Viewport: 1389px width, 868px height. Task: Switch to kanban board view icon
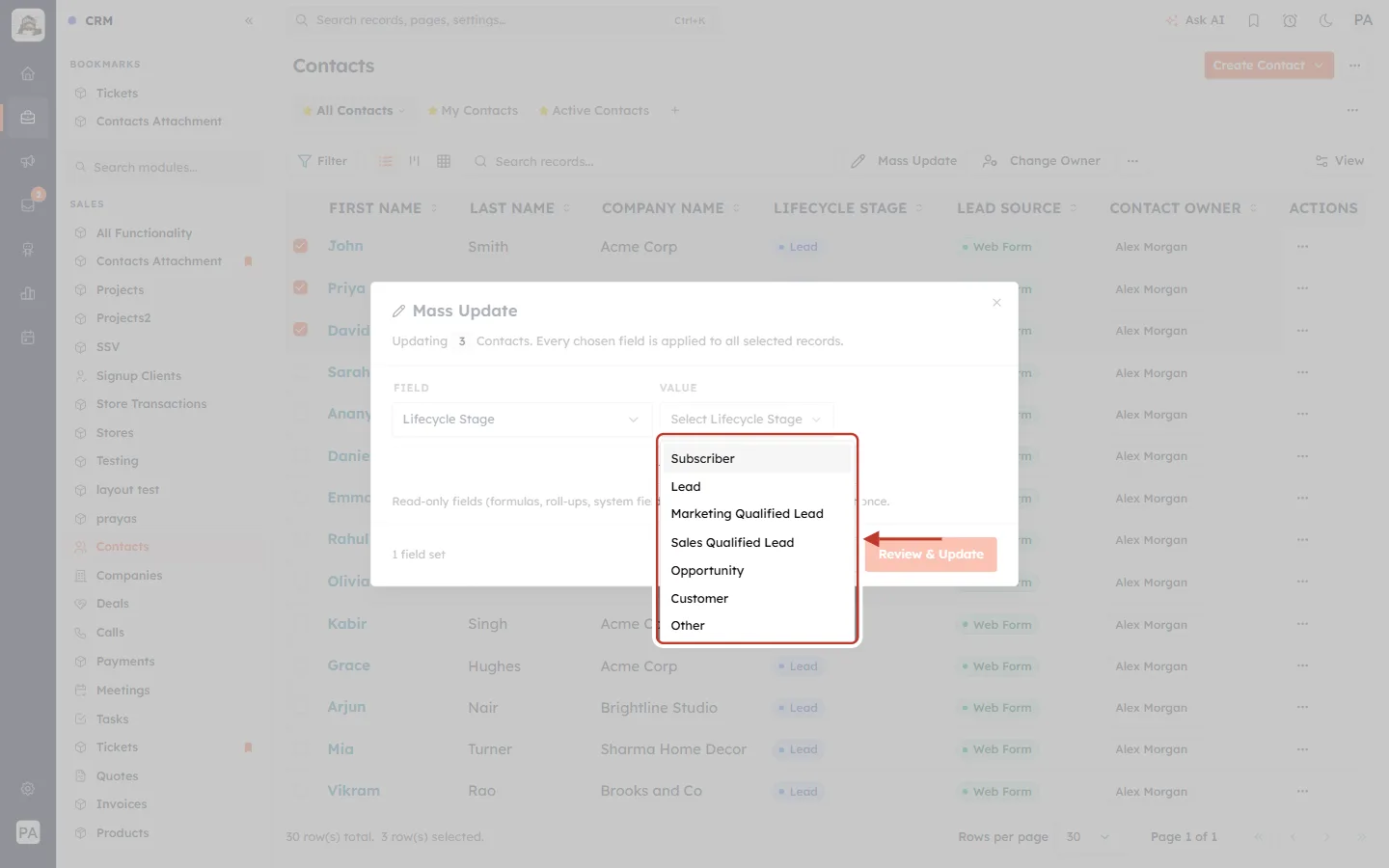click(415, 161)
